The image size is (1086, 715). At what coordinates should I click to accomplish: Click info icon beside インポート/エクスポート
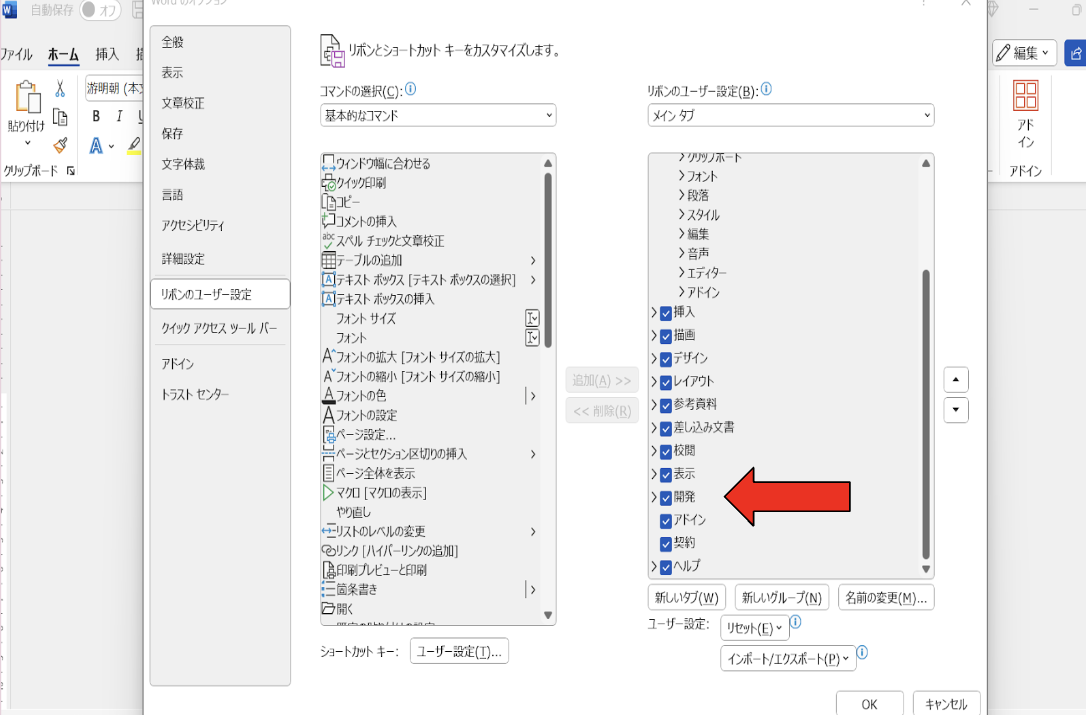coord(862,652)
